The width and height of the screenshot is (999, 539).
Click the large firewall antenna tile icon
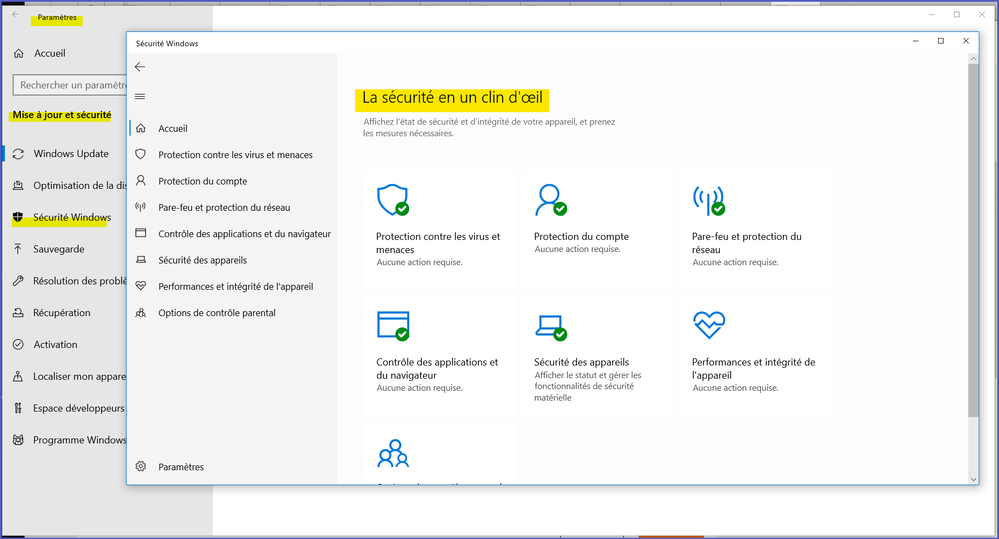pos(708,200)
